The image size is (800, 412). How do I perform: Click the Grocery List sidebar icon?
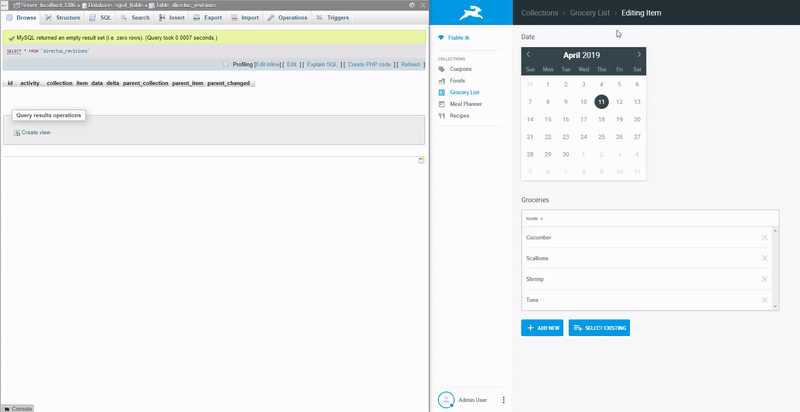[441, 92]
